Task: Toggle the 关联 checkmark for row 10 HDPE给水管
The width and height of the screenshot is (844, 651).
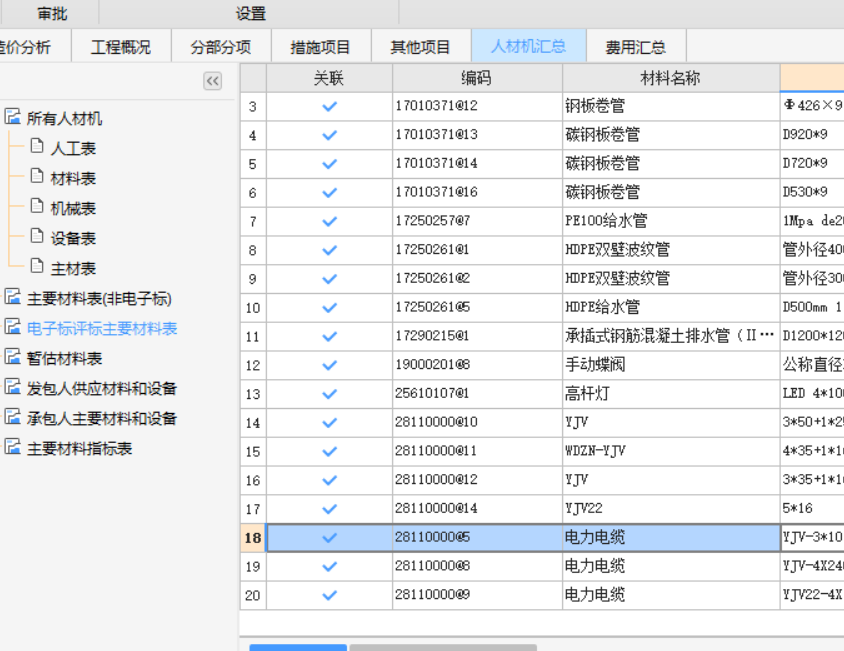Action: [x=329, y=307]
